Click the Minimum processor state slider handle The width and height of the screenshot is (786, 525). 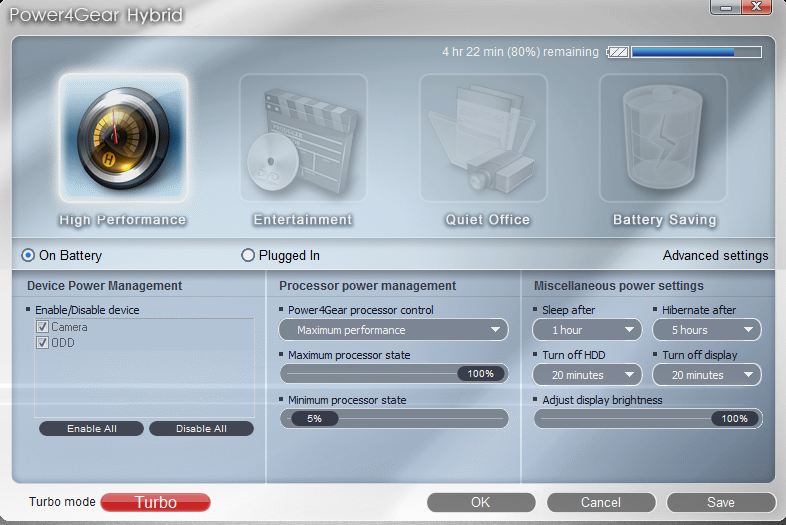coord(314,418)
